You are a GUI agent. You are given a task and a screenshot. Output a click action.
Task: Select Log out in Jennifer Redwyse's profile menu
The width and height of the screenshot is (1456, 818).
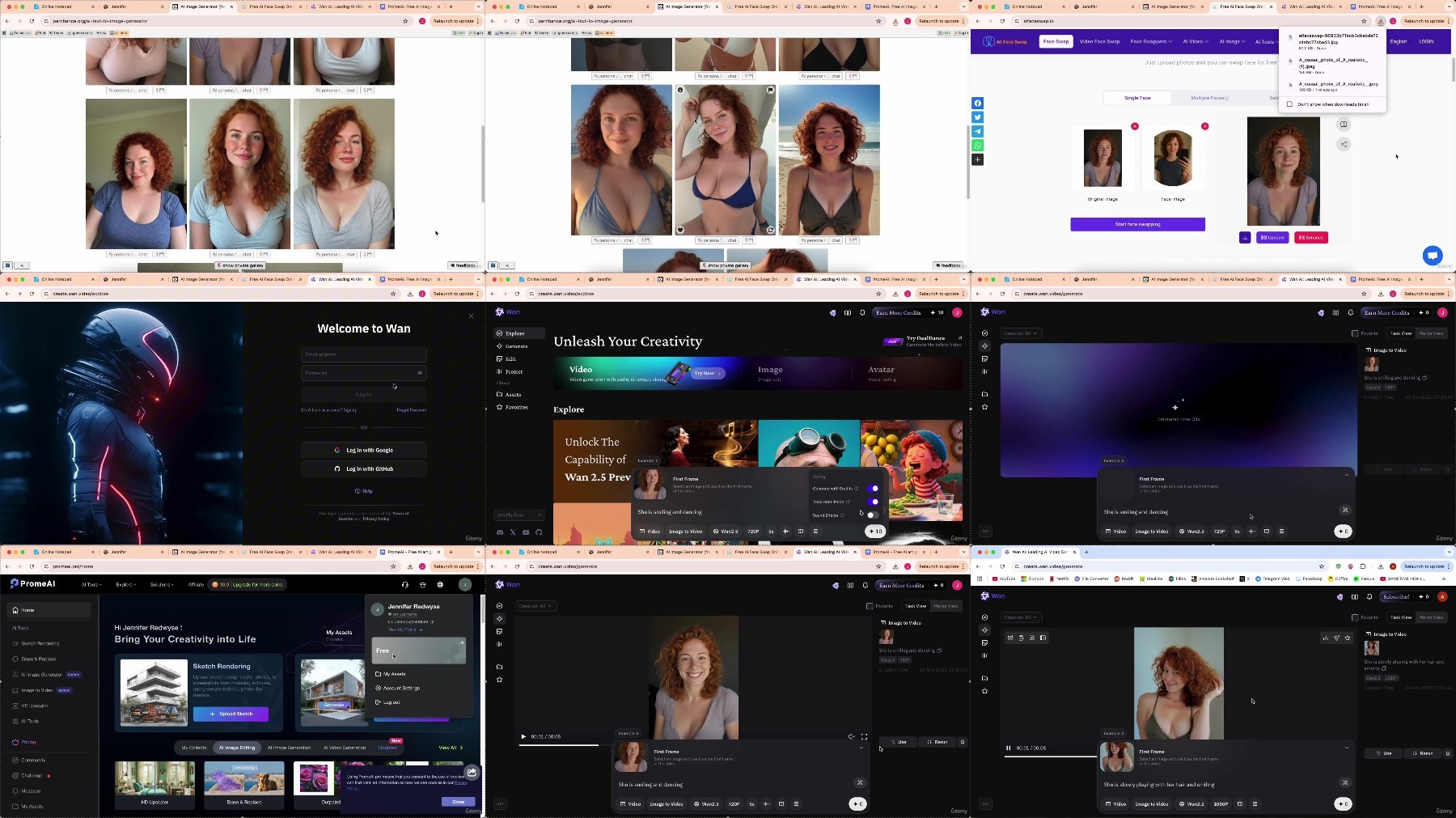click(x=392, y=702)
